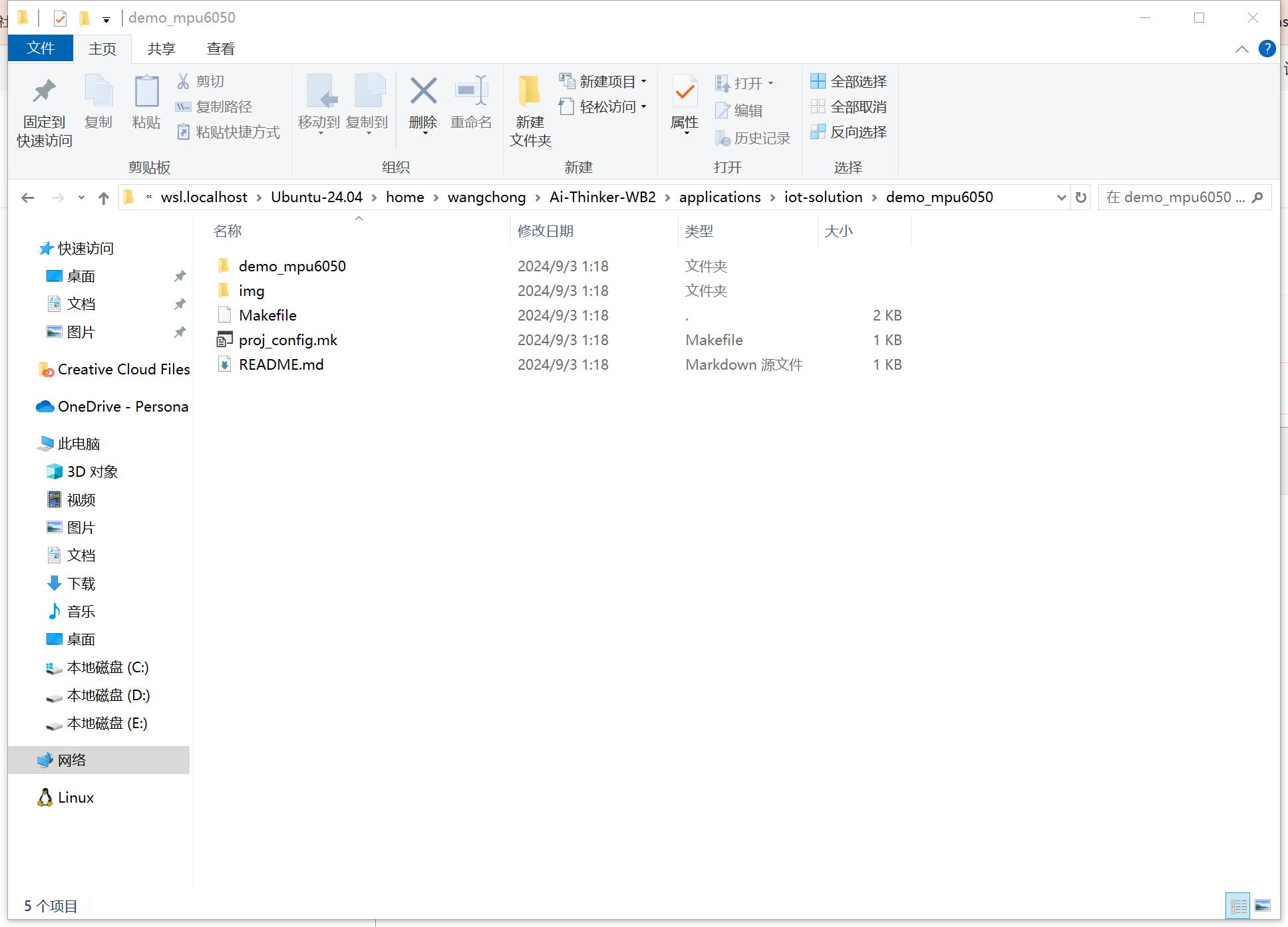Click the Pin to Quick Access icon

click(44, 92)
